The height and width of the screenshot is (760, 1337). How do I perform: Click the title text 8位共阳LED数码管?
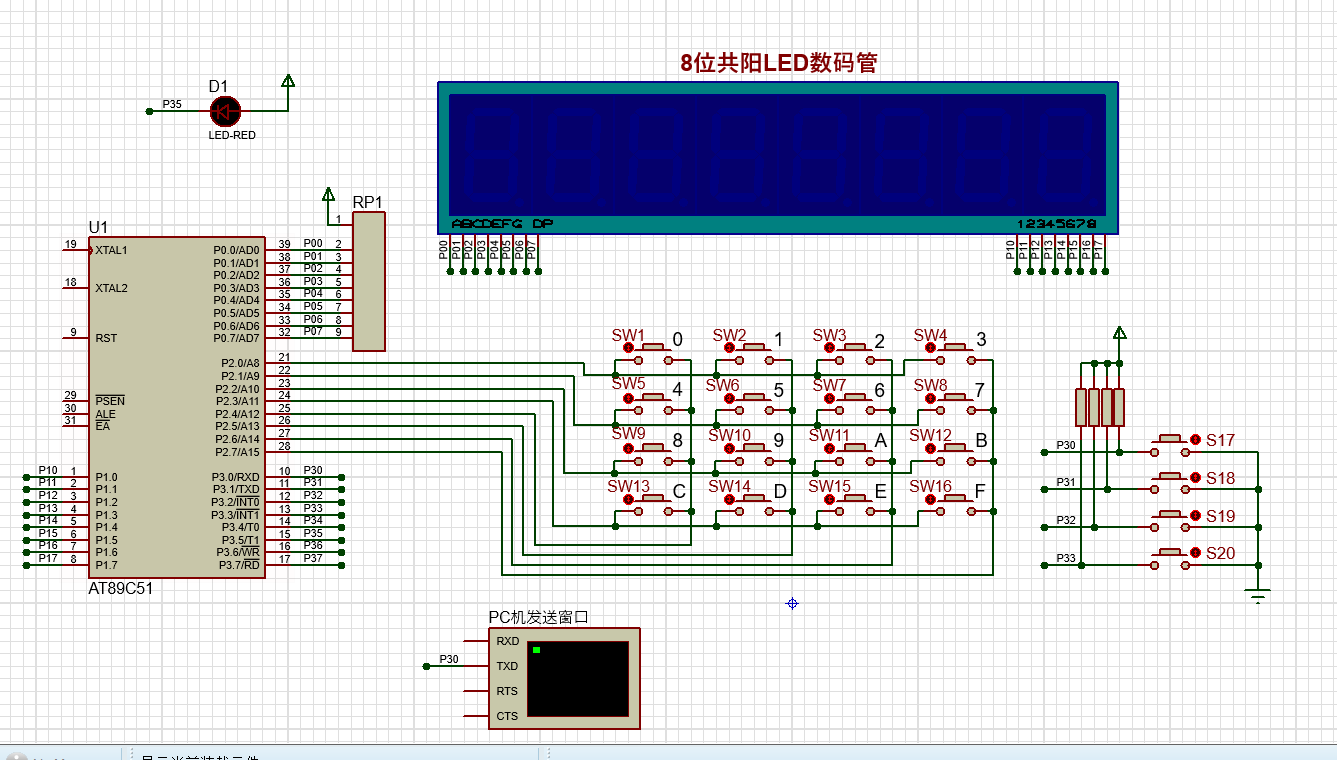pos(779,63)
